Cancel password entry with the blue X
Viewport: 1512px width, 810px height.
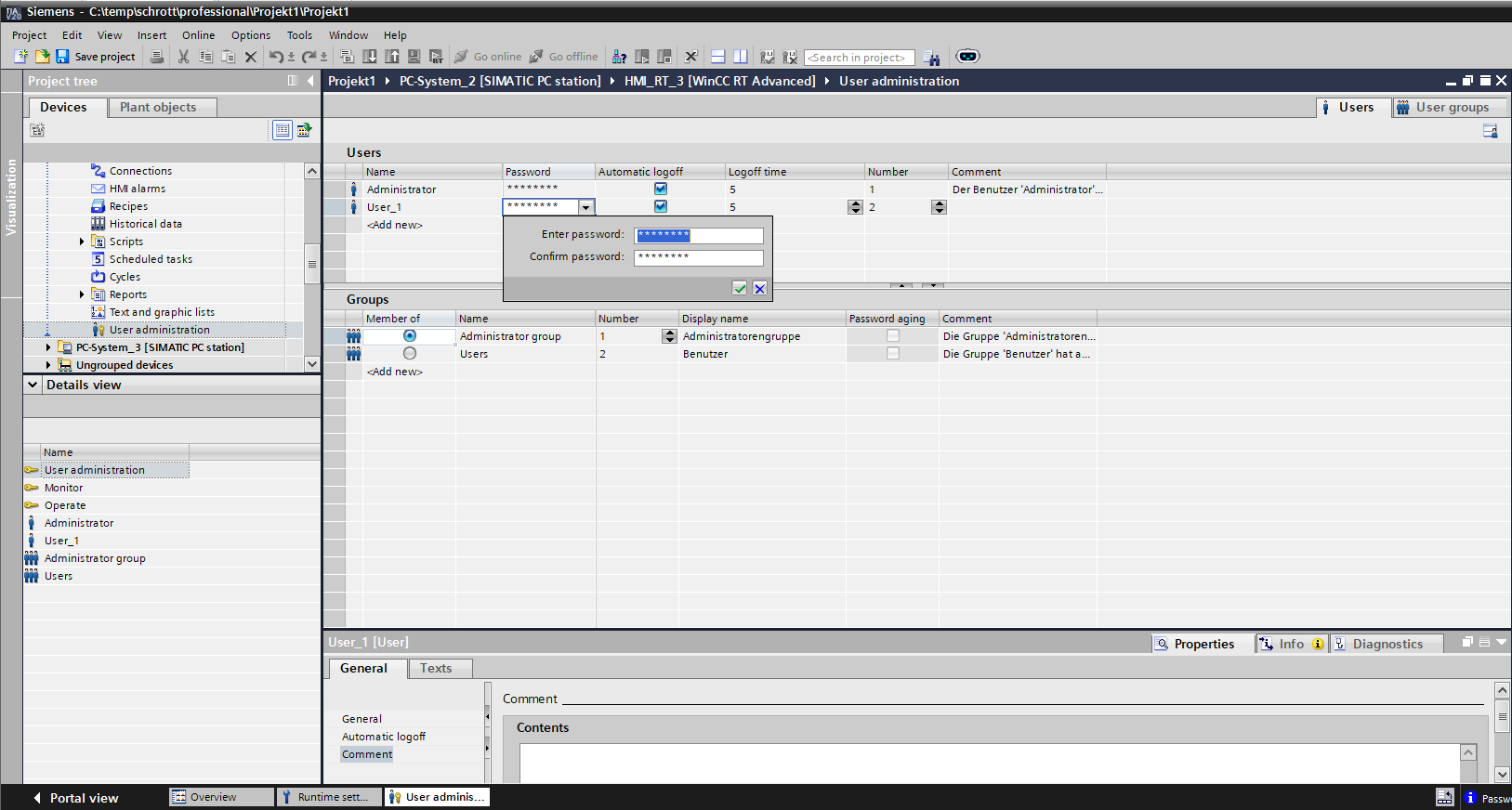(759, 288)
